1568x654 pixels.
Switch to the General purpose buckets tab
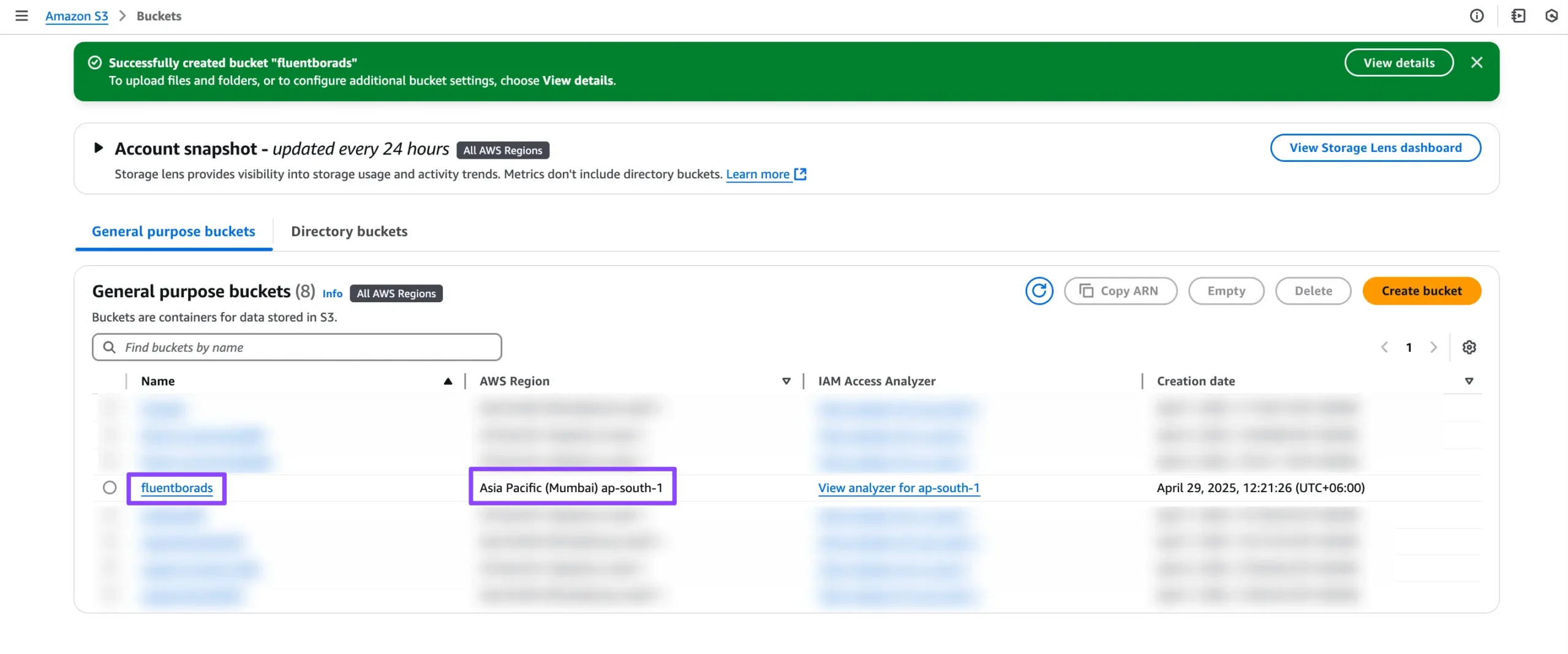tap(173, 231)
